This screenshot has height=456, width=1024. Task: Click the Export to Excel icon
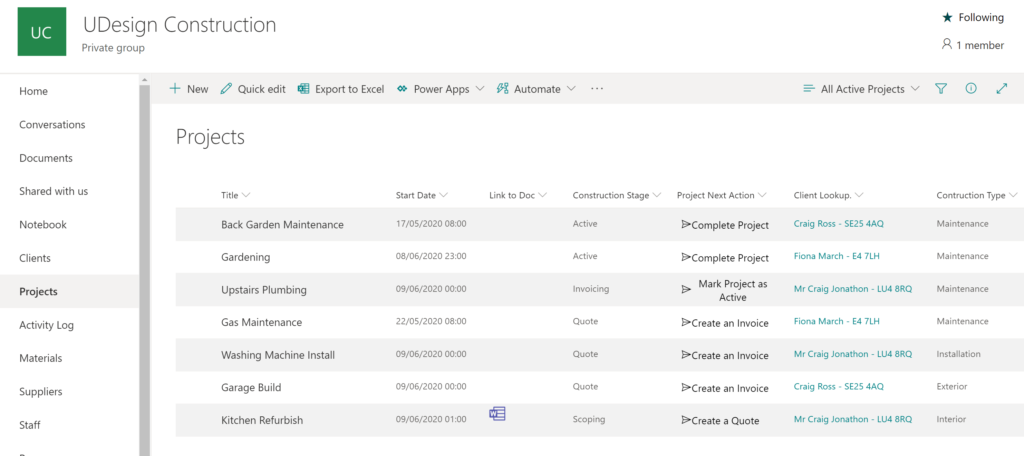click(303, 89)
